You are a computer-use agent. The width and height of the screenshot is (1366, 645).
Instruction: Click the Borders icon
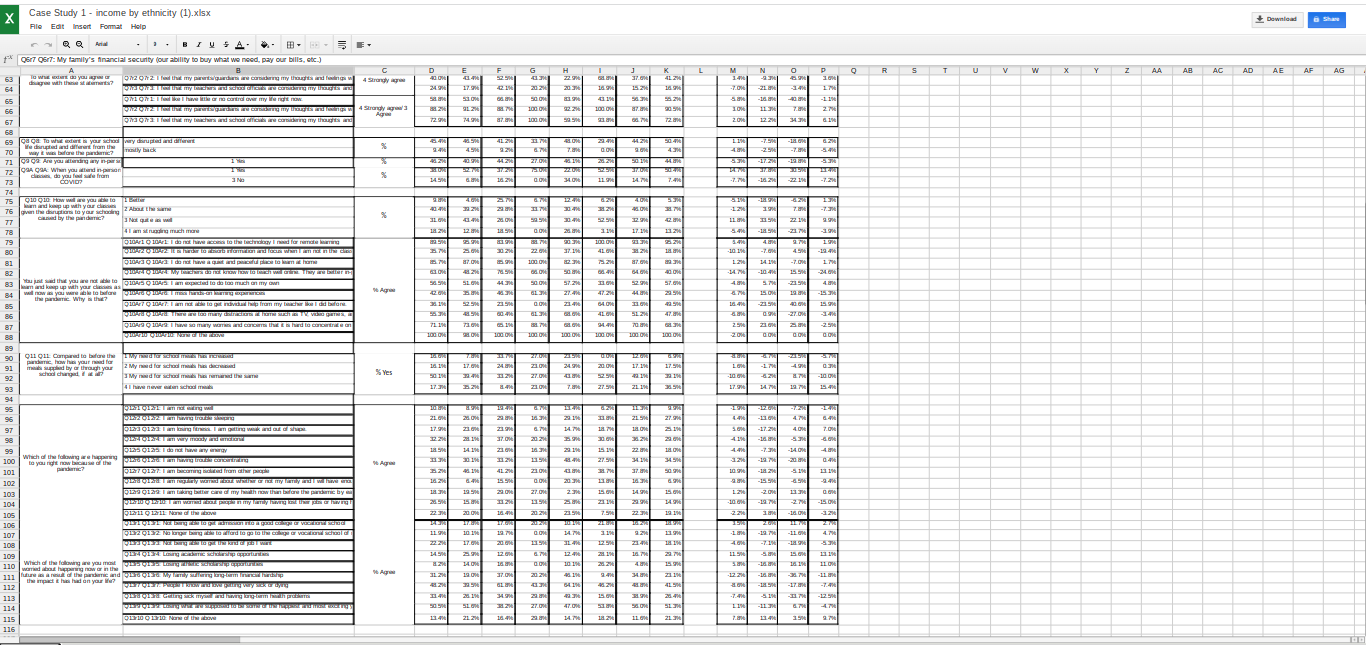(290, 44)
